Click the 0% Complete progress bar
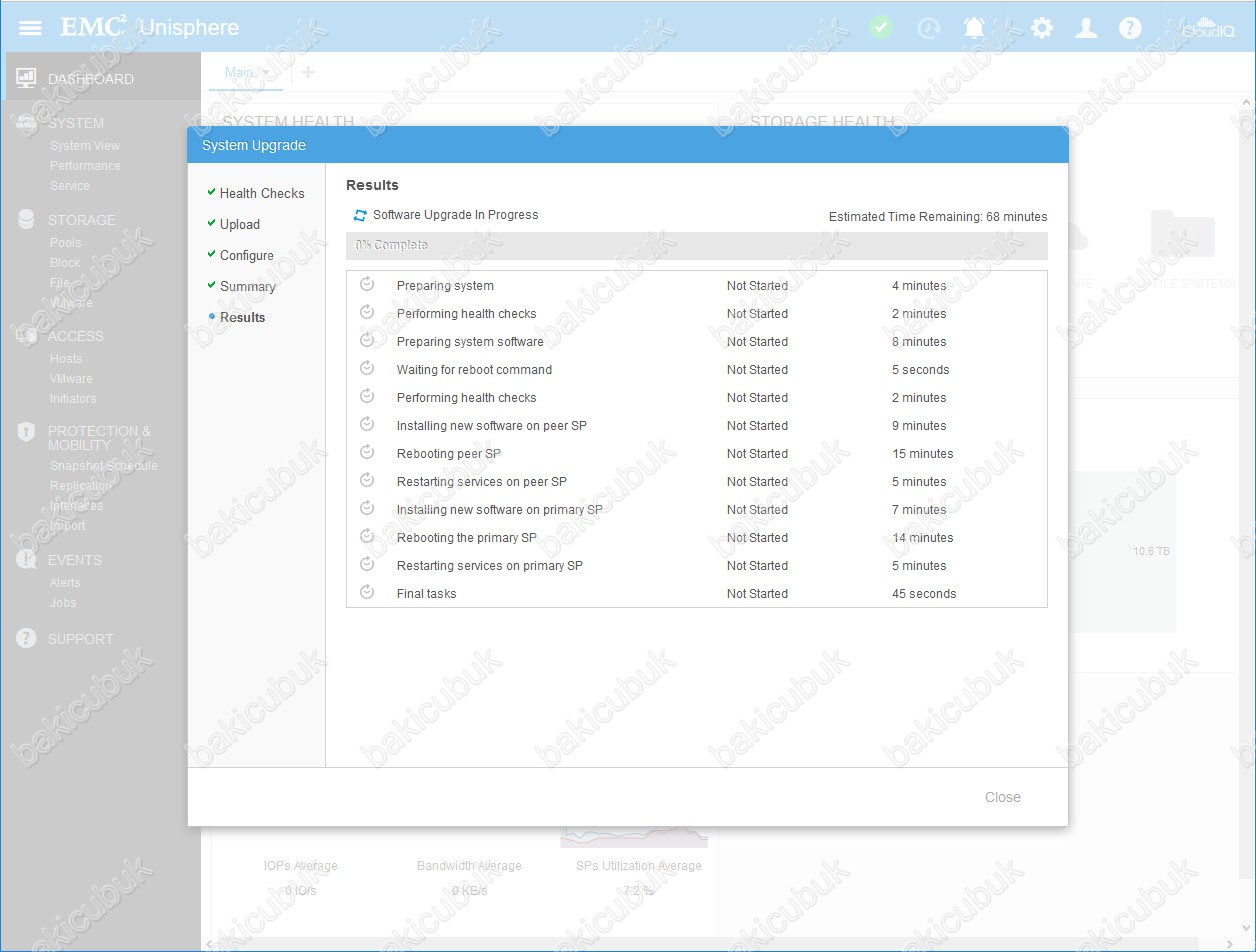The image size is (1256, 952). (x=697, y=245)
